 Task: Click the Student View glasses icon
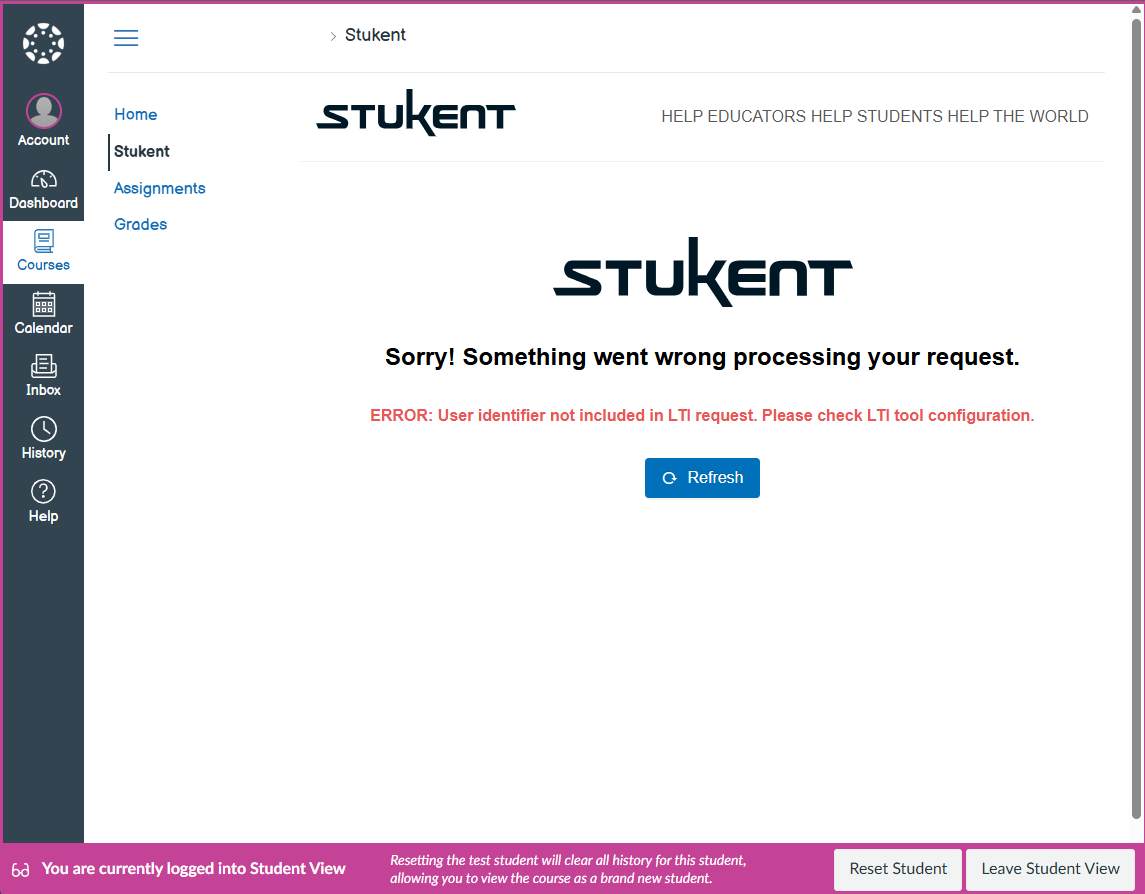21,870
